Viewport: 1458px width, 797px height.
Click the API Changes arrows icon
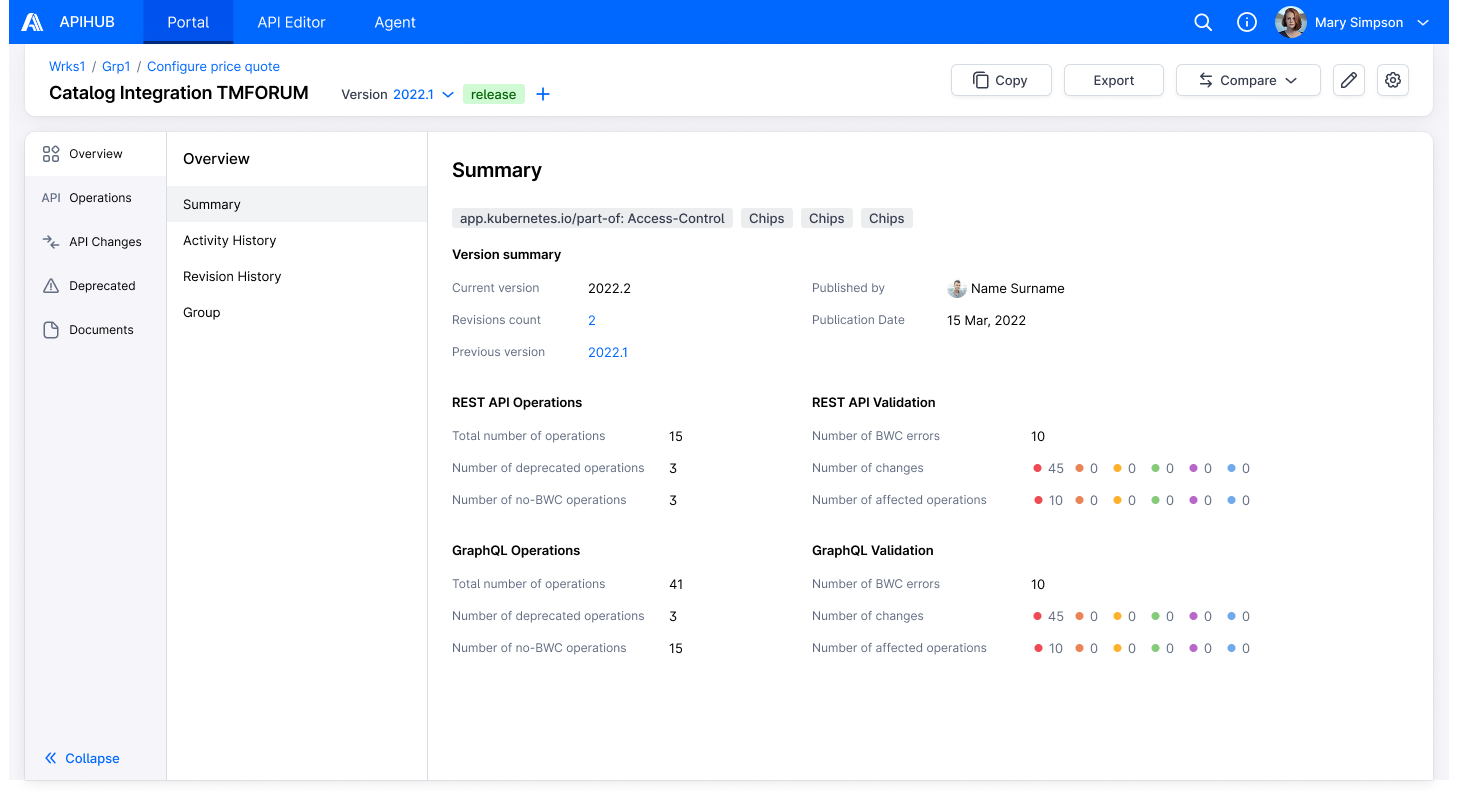click(x=51, y=242)
